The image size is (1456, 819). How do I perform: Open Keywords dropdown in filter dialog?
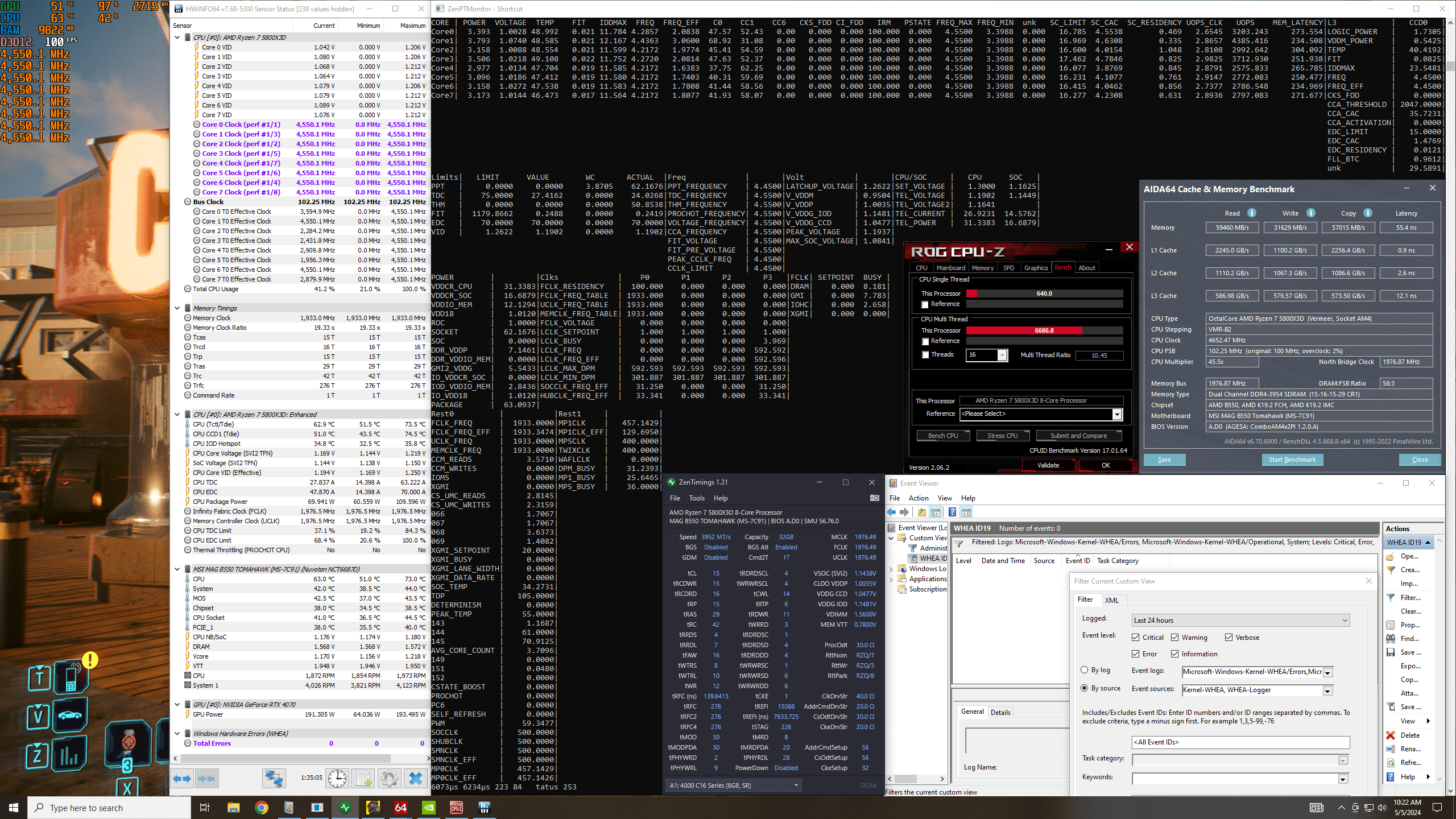click(x=1343, y=779)
